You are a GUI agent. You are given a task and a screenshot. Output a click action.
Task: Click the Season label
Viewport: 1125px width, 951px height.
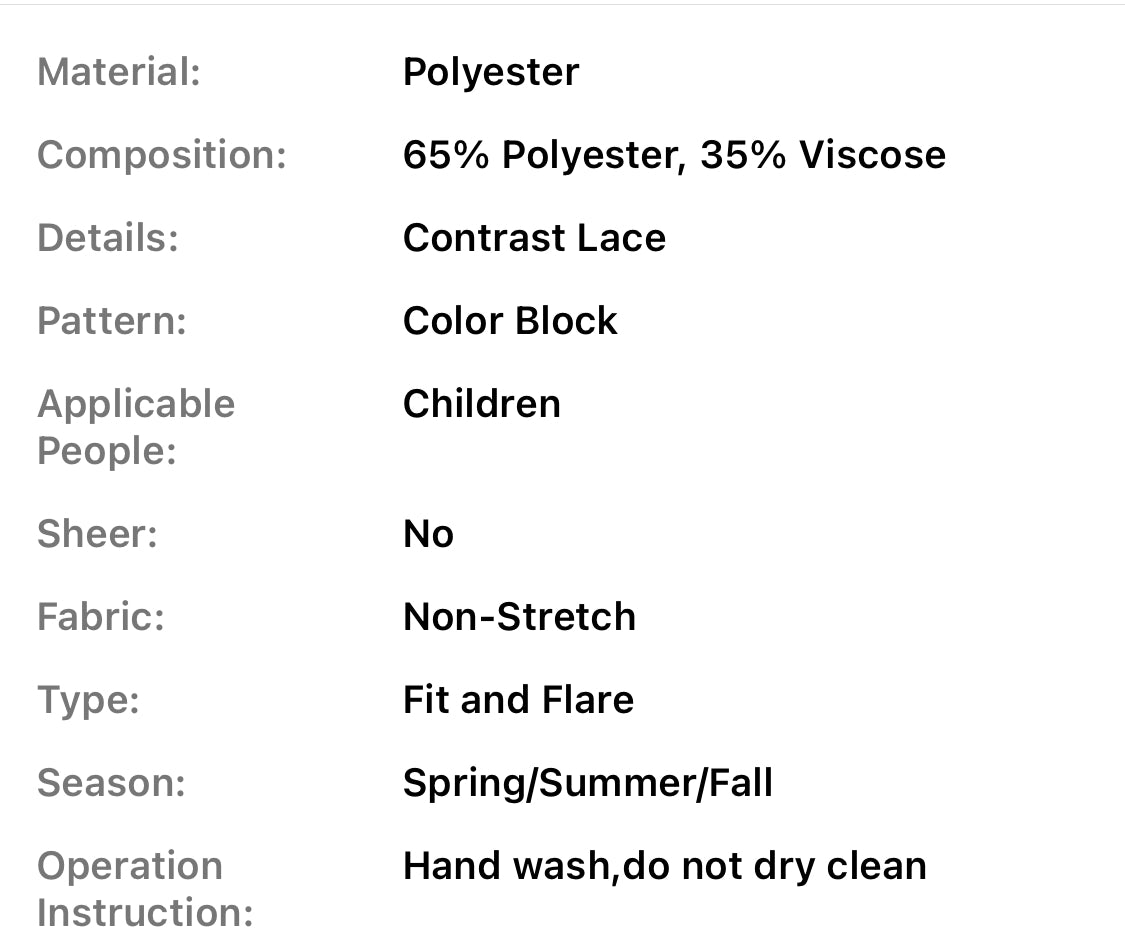point(111,784)
